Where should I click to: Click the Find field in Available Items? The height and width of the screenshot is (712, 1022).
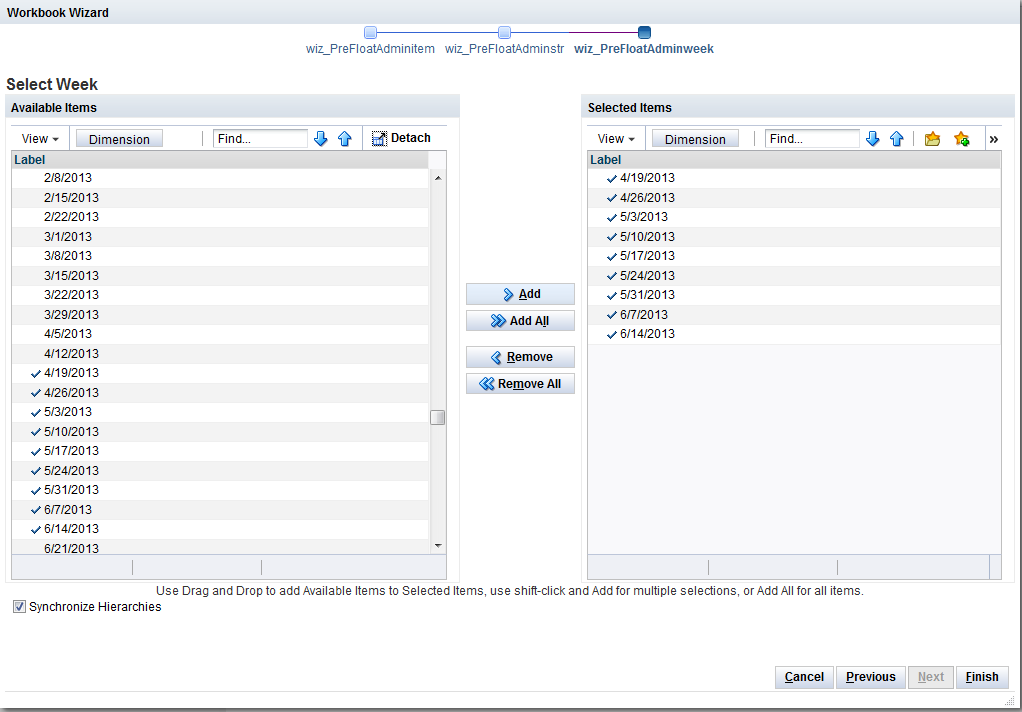[x=260, y=138]
